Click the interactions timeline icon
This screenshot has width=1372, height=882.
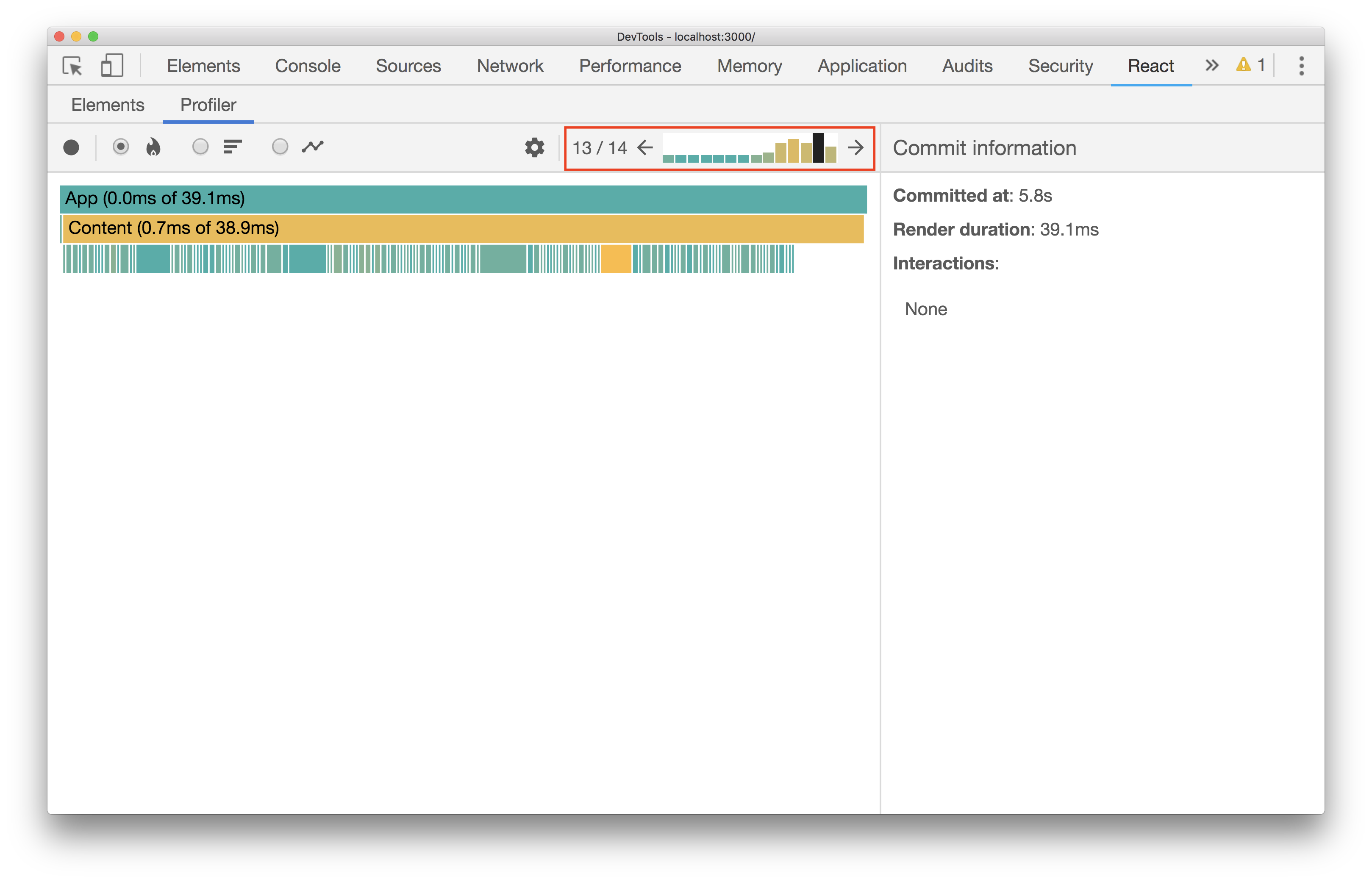pyautogui.click(x=313, y=147)
